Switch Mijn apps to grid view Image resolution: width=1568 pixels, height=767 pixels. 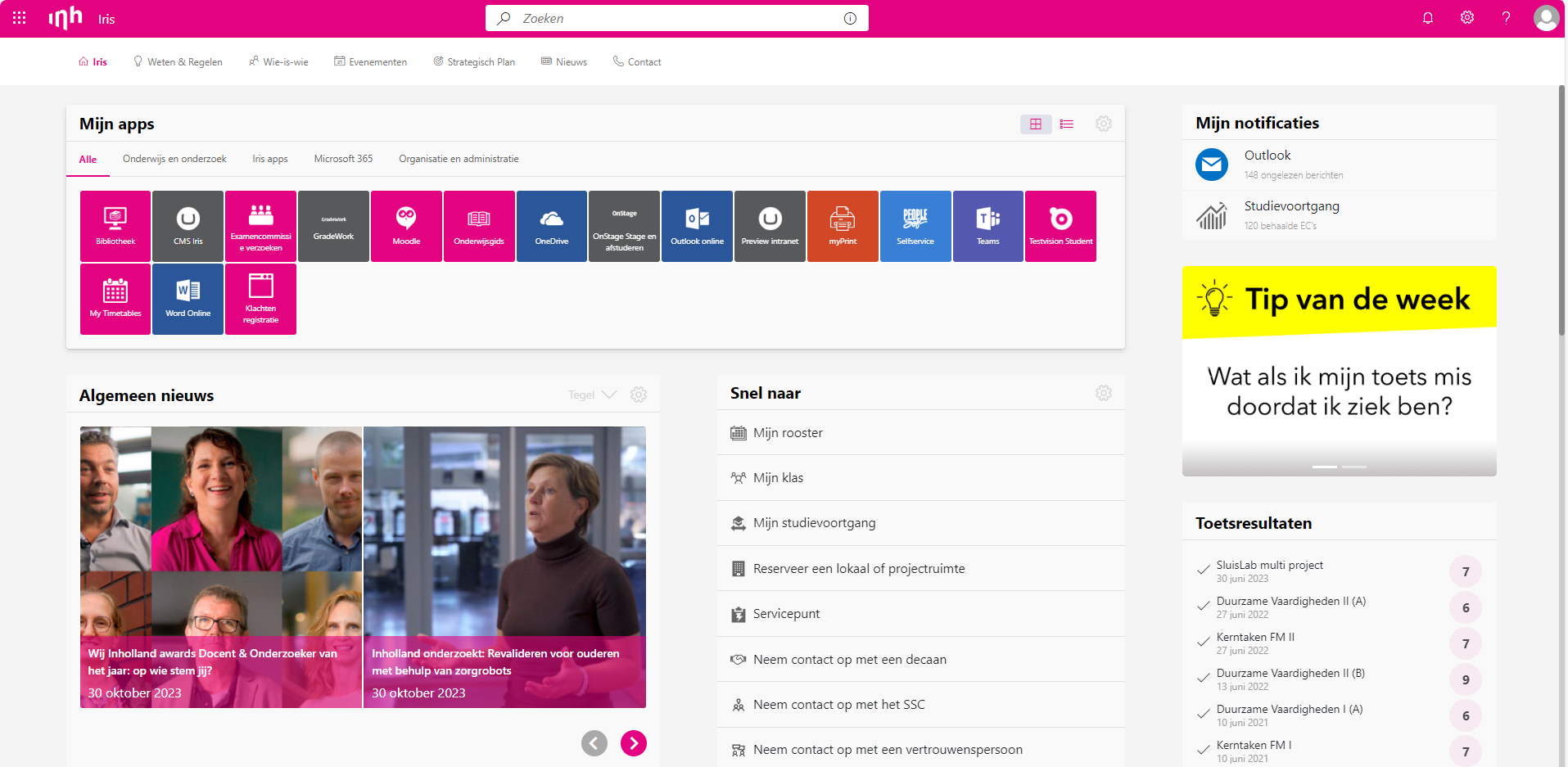pyautogui.click(x=1036, y=124)
